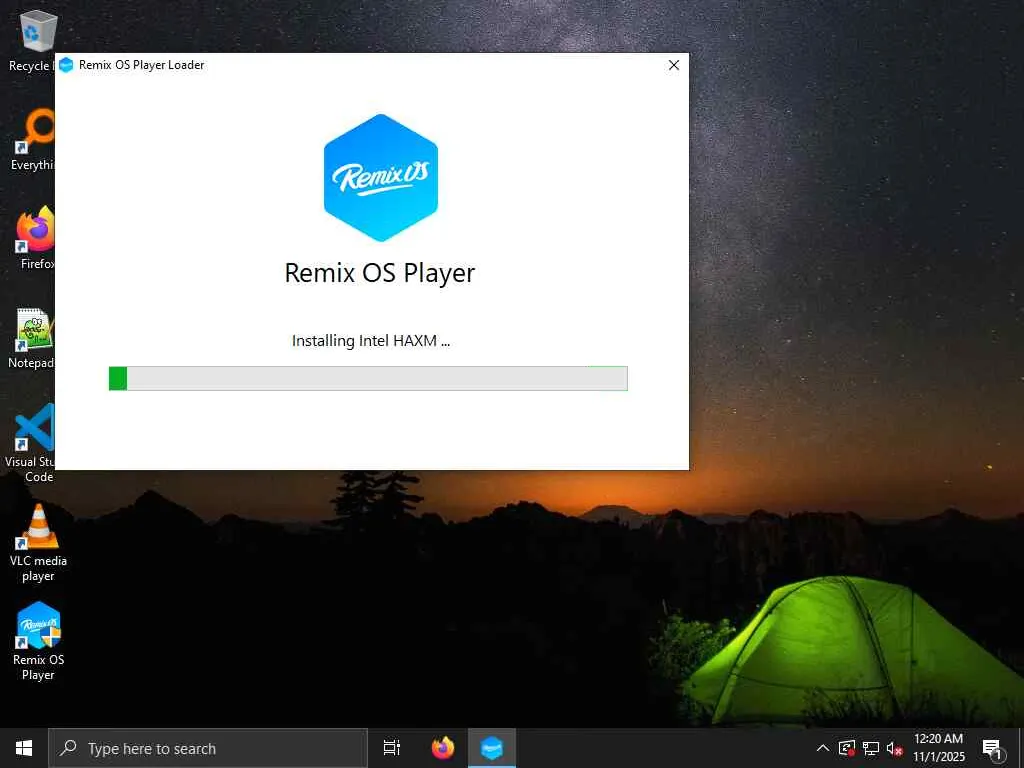Click the small Remix OS icon in the loader title bar
The width and height of the screenshot is (1024, 768).
(x=66, y=65)
